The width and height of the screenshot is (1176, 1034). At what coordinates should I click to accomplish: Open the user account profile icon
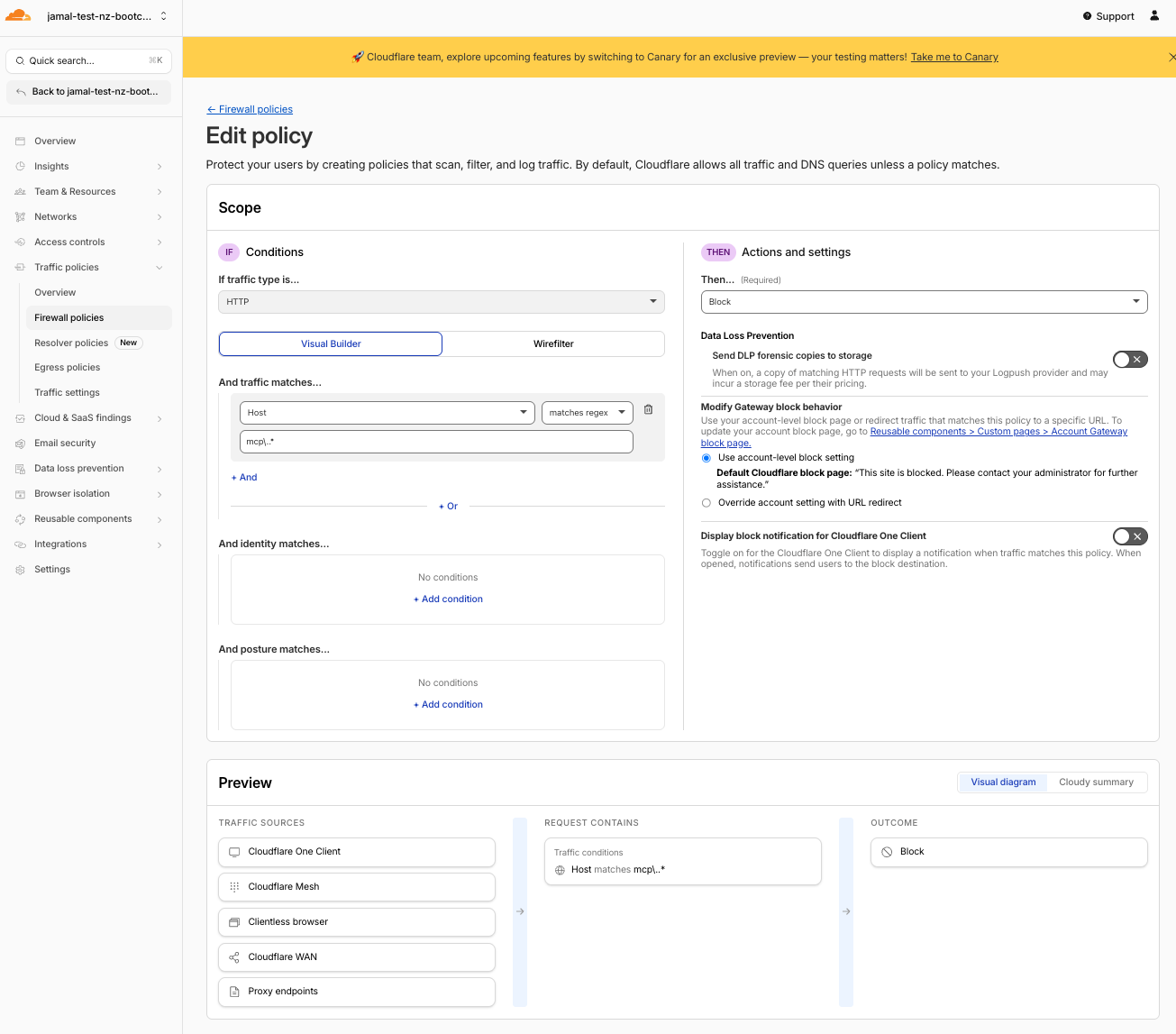1154,15
